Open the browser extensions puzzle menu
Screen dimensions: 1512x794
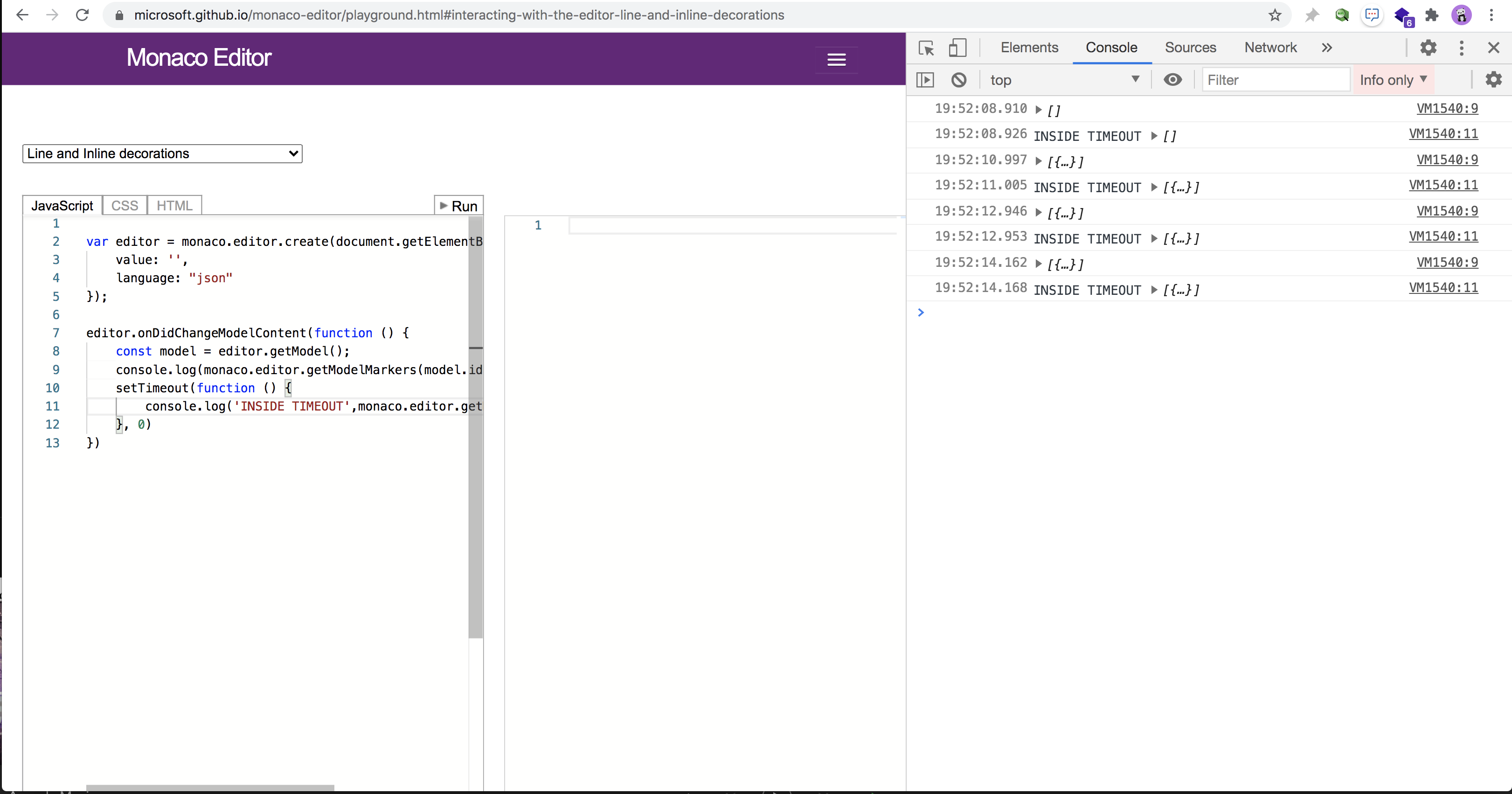[x=1432, y=15]
